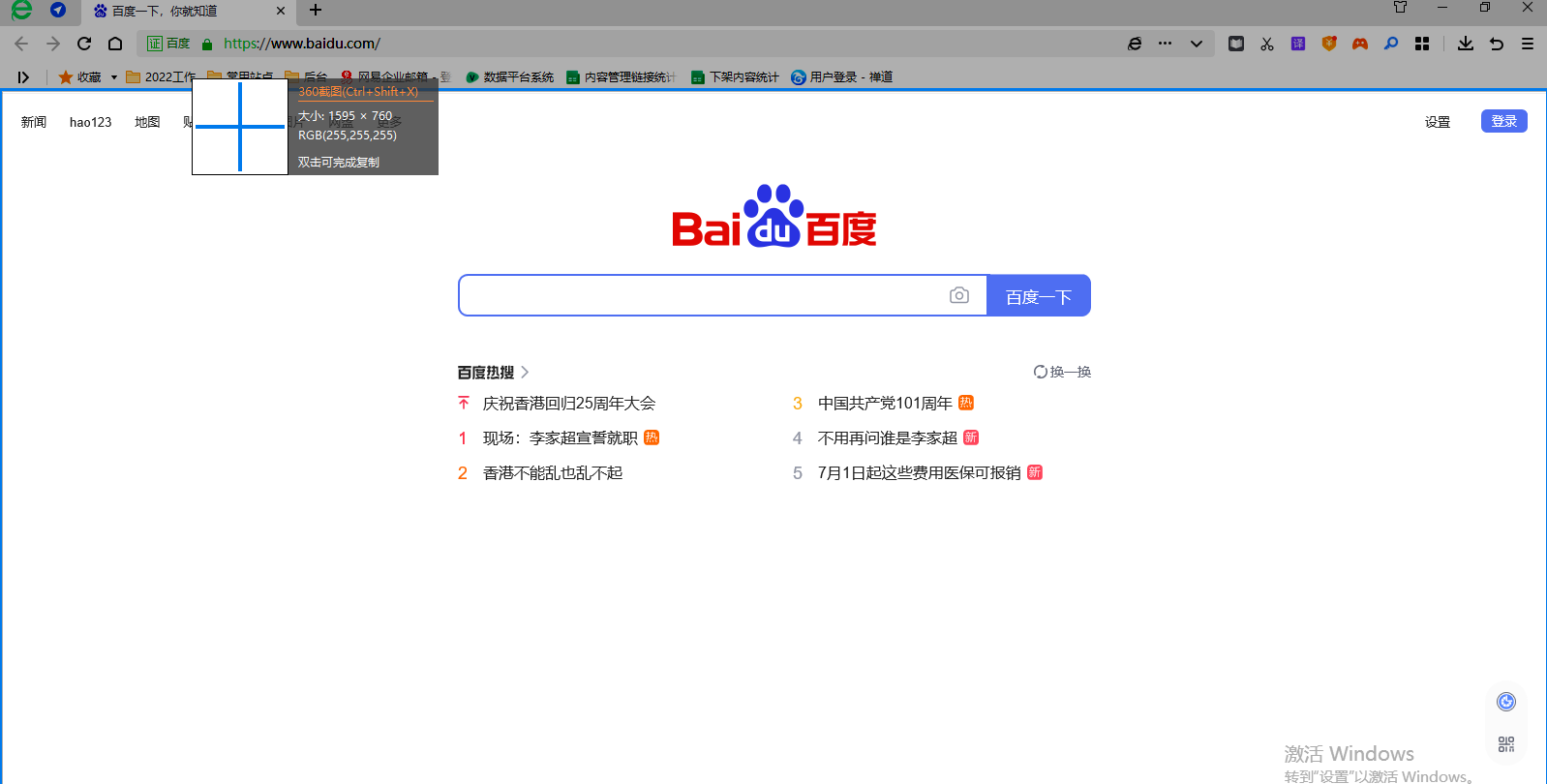Open the 百度热搜 hot search heading

pyautogui.click(x=486, y=373)
